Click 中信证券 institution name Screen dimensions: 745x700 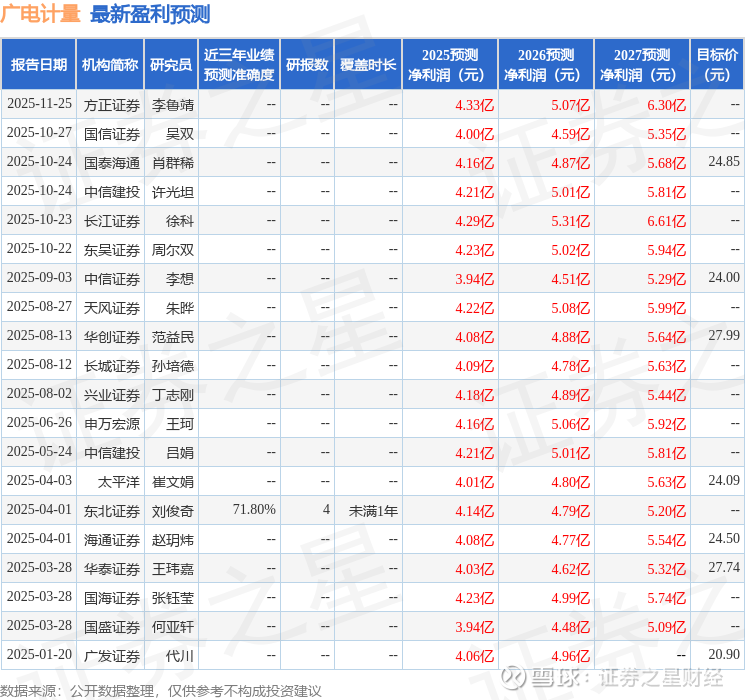(112, 279)
